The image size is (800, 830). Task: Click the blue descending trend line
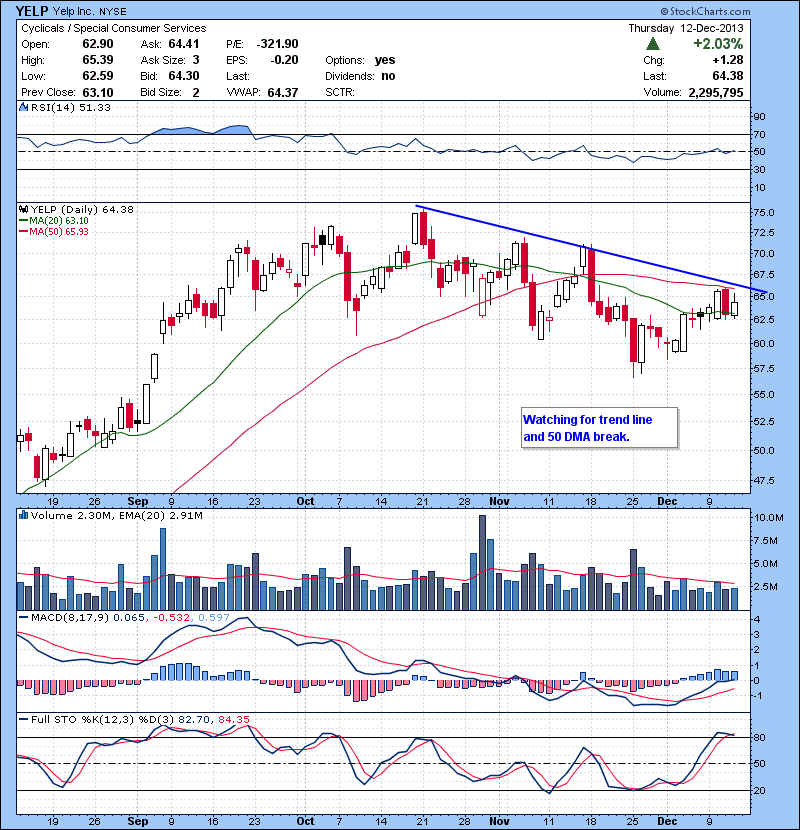[x=591, y=248]
